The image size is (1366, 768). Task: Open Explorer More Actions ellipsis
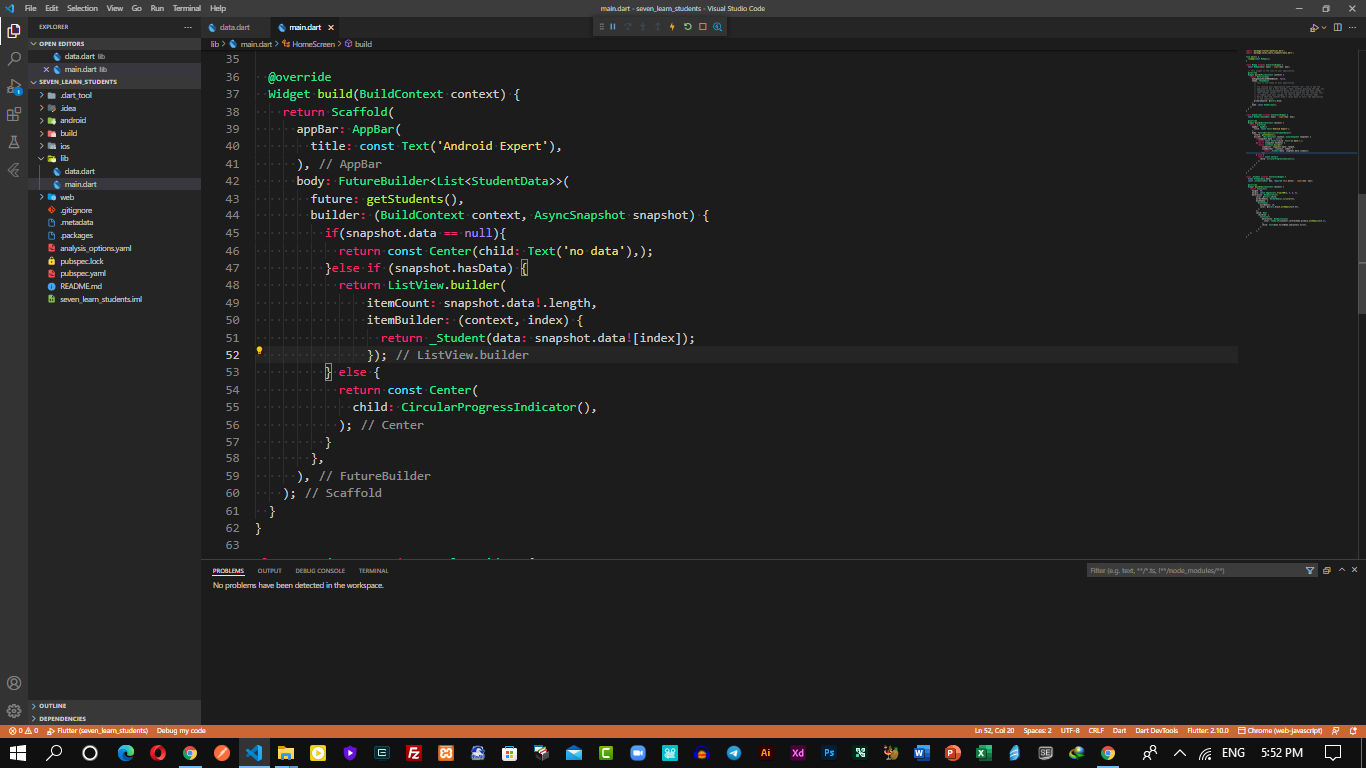click(187, 27)
